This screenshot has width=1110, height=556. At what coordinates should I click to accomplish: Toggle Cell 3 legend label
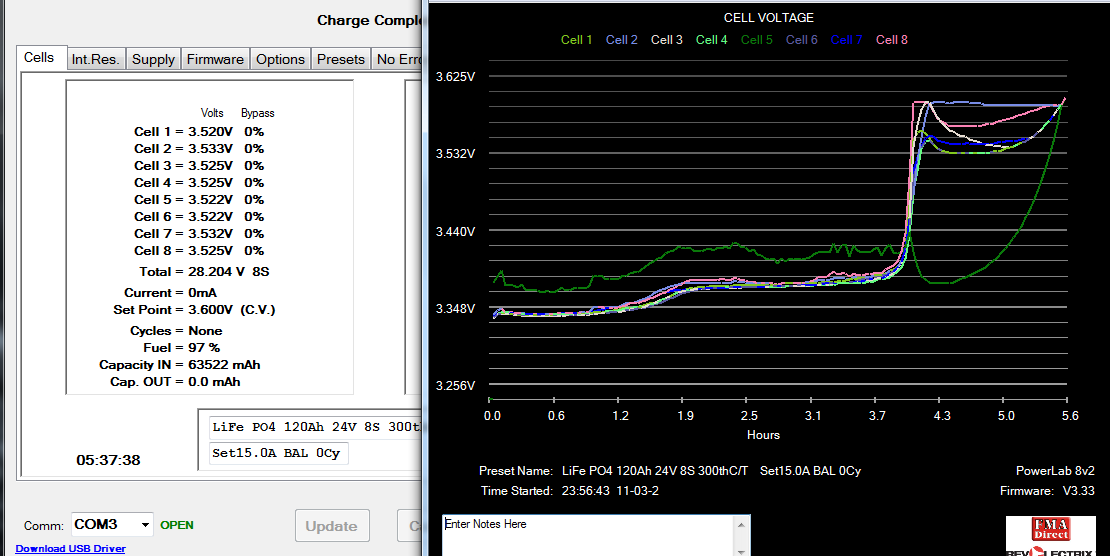point(667,40)
